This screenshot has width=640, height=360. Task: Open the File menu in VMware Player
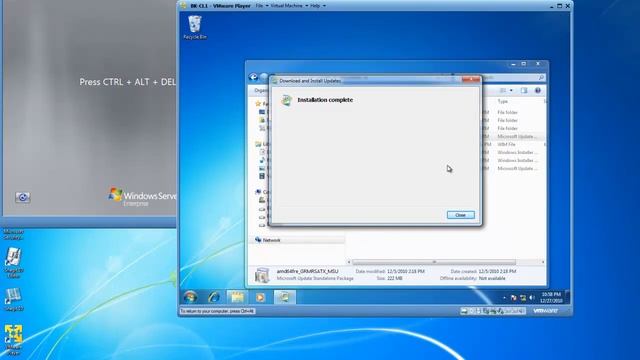tap(261, 6)
